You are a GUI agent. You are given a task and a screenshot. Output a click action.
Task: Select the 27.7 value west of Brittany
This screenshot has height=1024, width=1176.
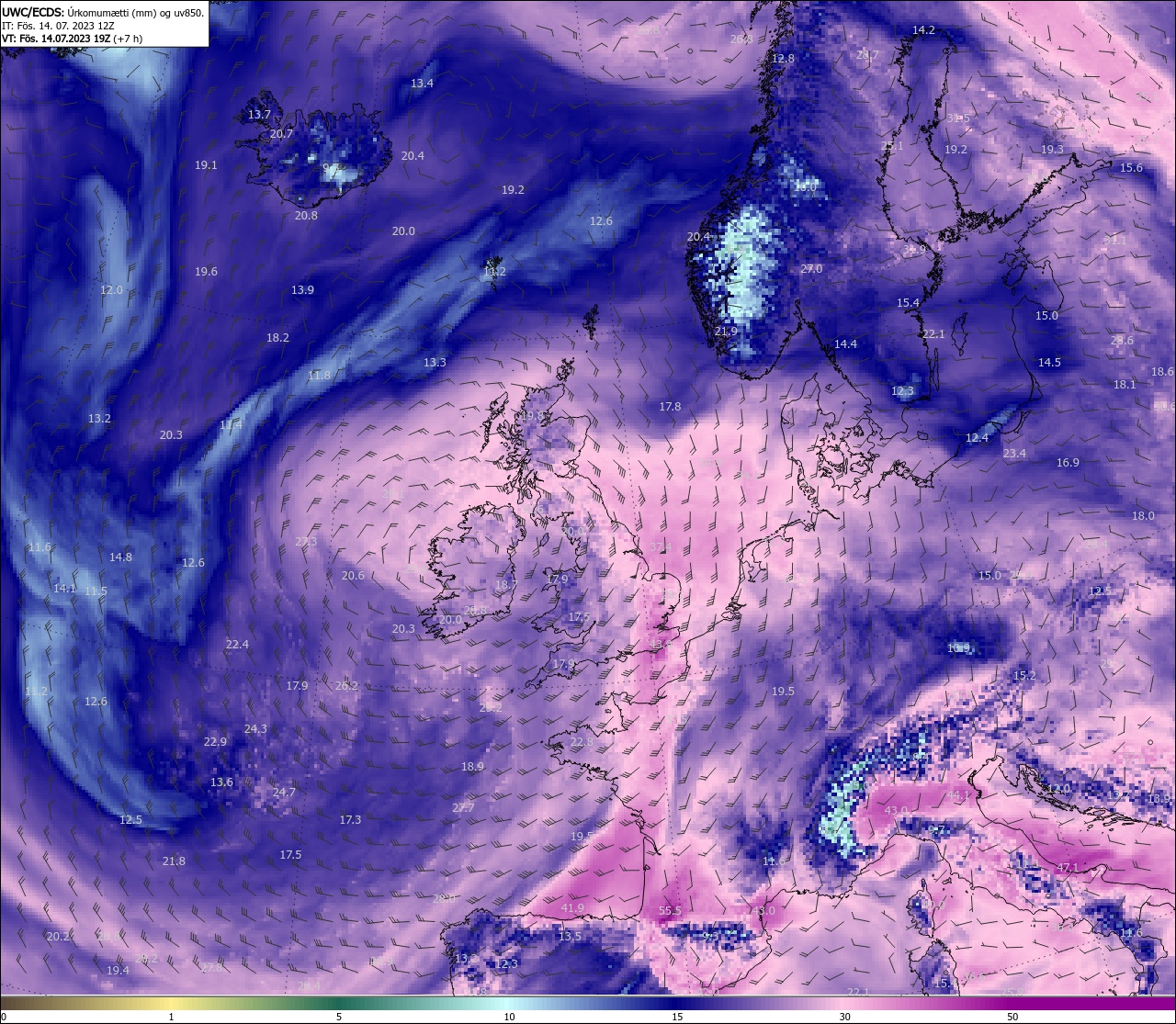[463, 808]
